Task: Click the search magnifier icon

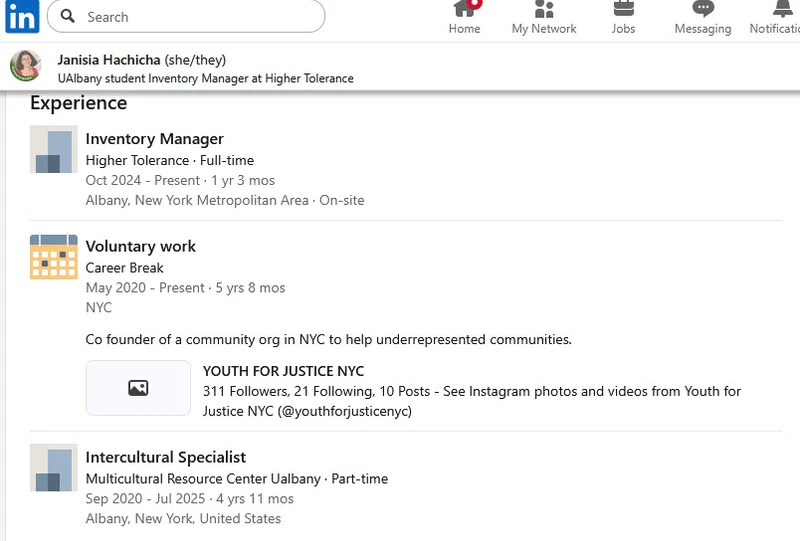Action: 67,16
